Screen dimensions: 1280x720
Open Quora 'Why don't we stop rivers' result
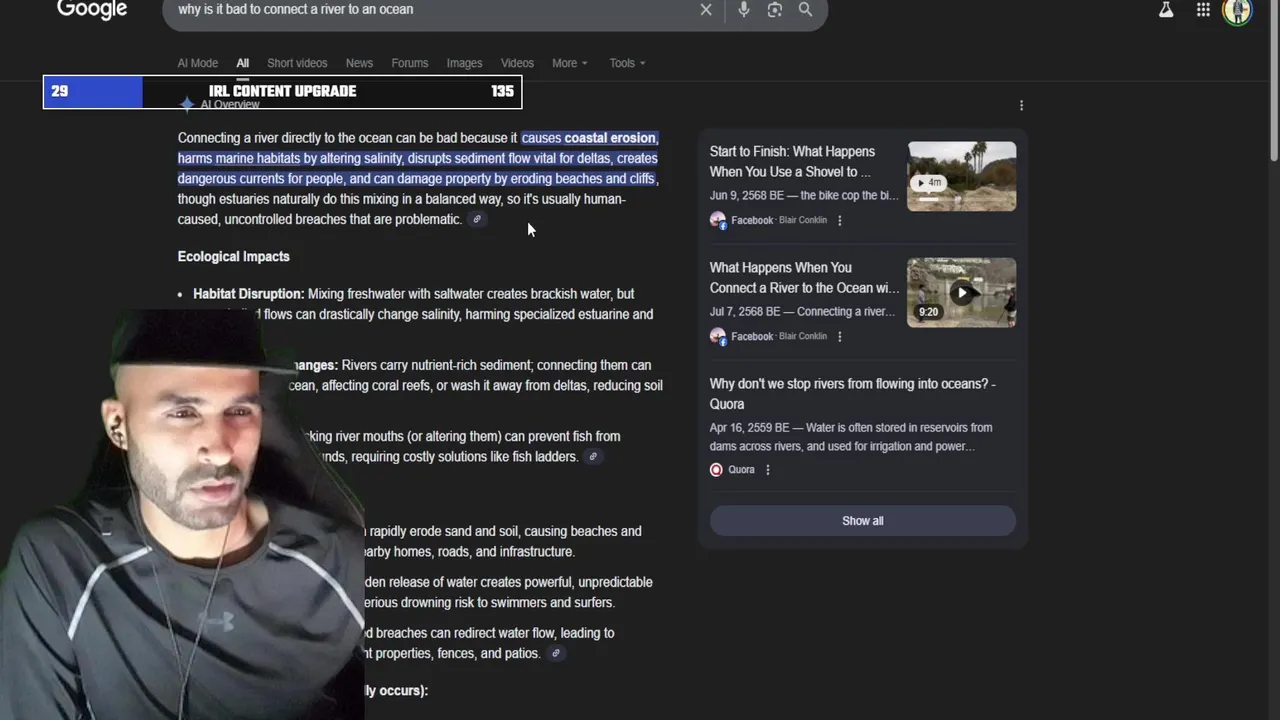click(x=852, y=393)
